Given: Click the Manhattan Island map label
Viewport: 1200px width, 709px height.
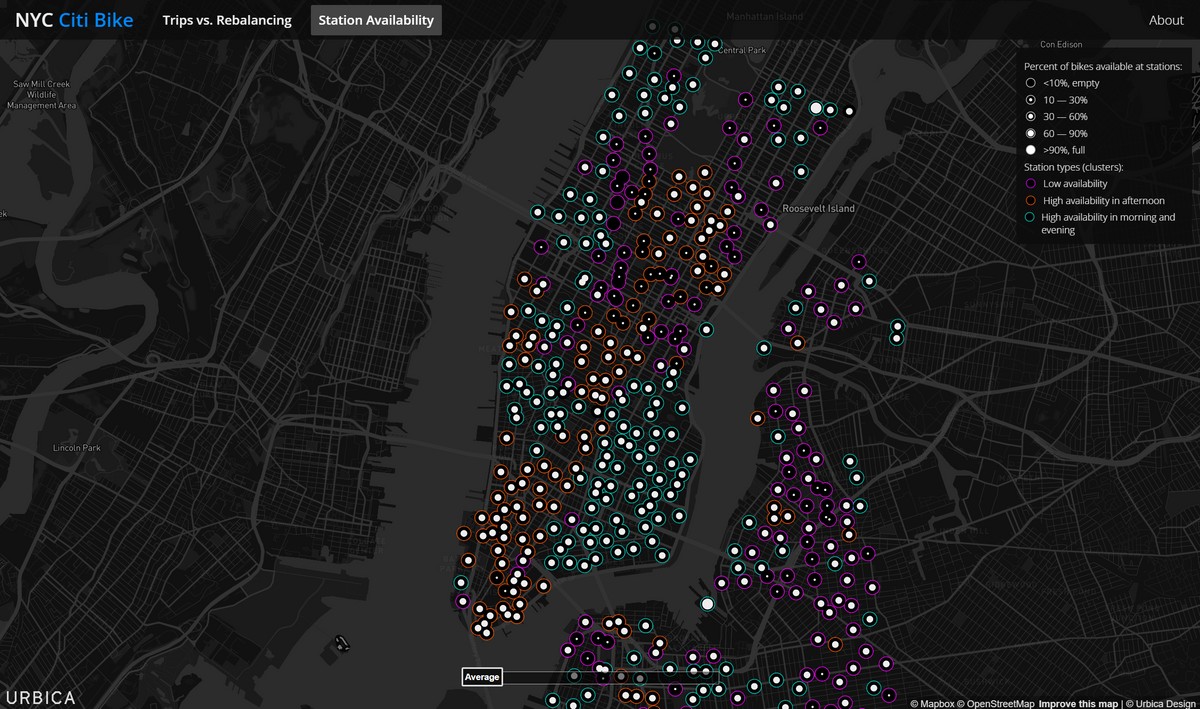Looking at the screenshot, I should pos(765,17).
